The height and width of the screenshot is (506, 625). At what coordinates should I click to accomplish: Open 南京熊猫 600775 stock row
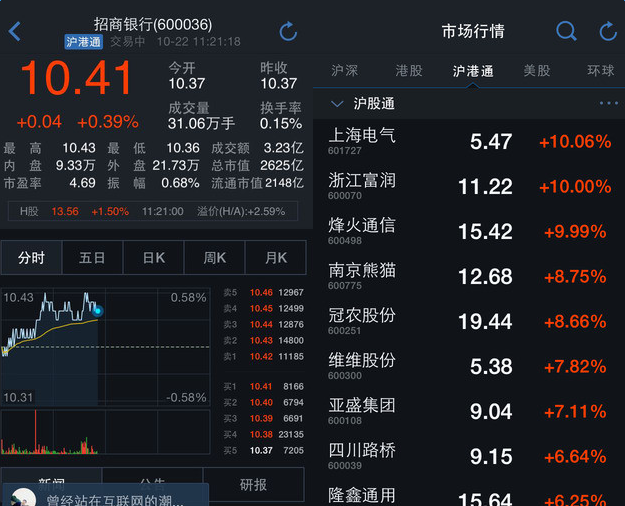[x=469, y=276]
